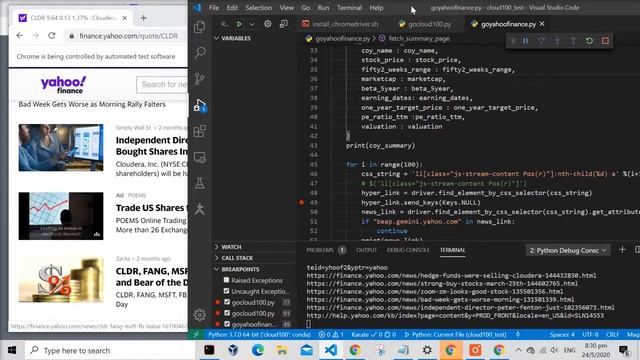Open debug console icon in debug header
Viewport: 640px width, 360px height.
click(x=284, y=24)
